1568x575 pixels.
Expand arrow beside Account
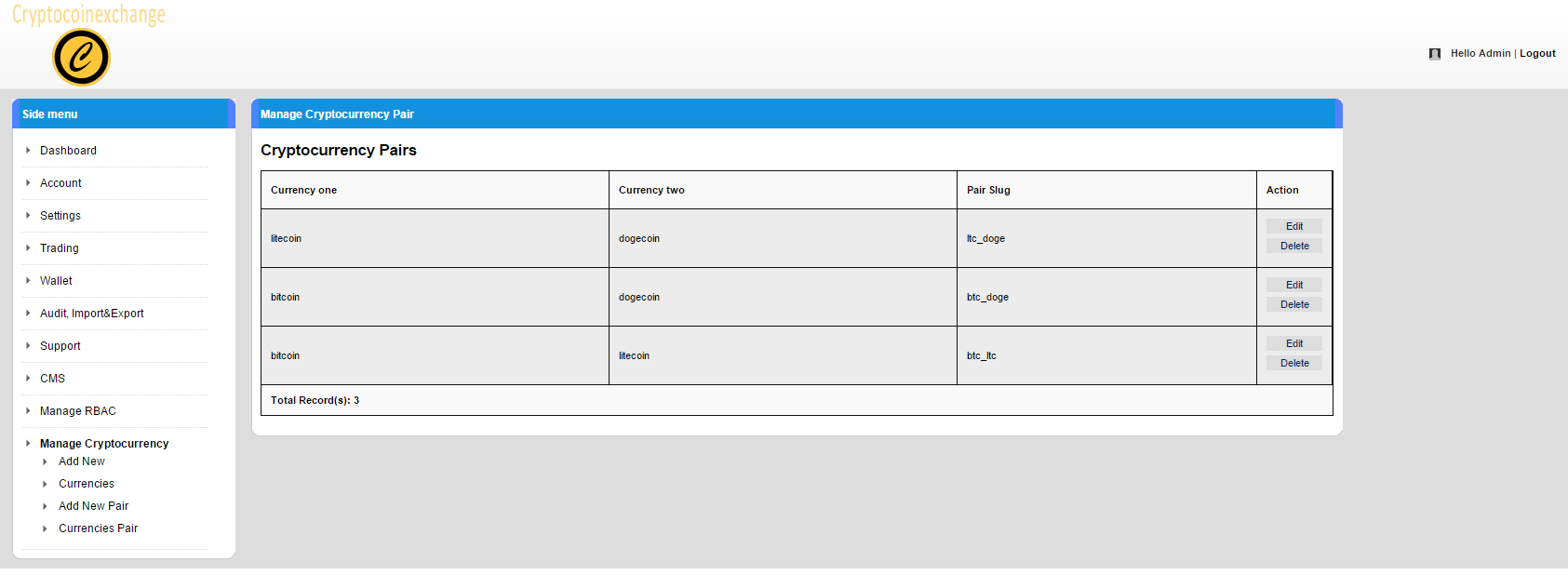(28, 182)
